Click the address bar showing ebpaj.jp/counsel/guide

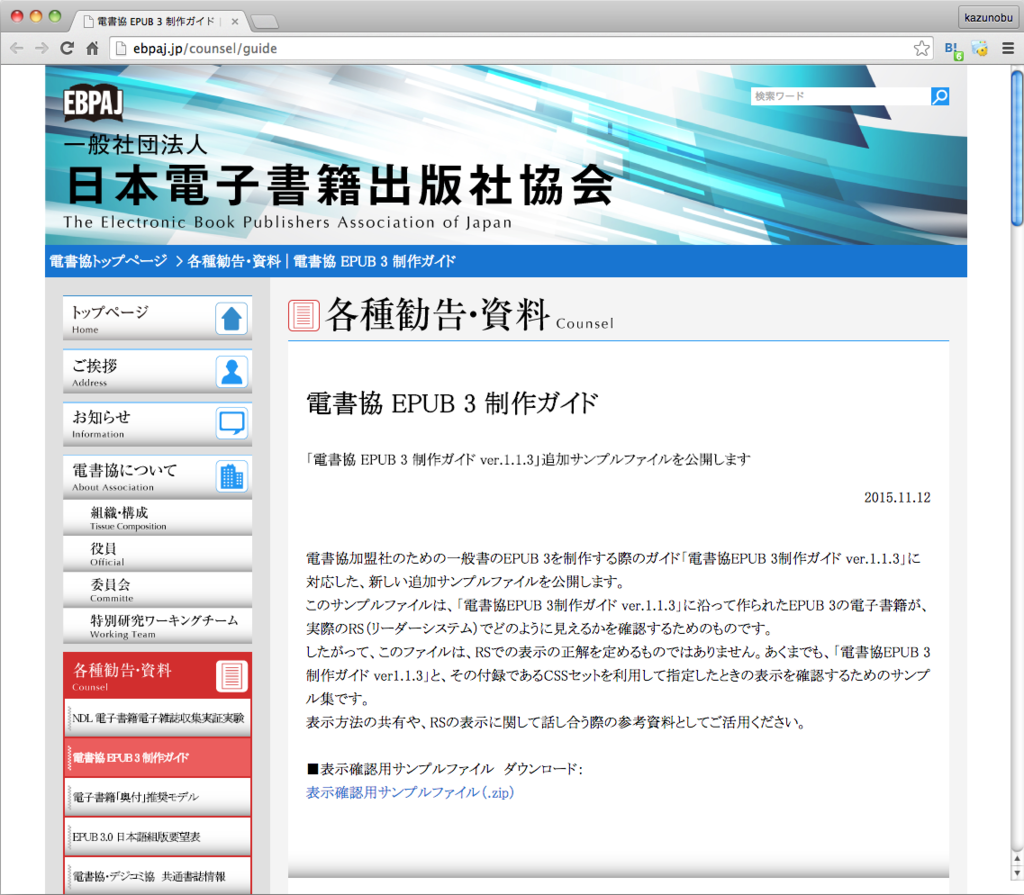point(522,48)
